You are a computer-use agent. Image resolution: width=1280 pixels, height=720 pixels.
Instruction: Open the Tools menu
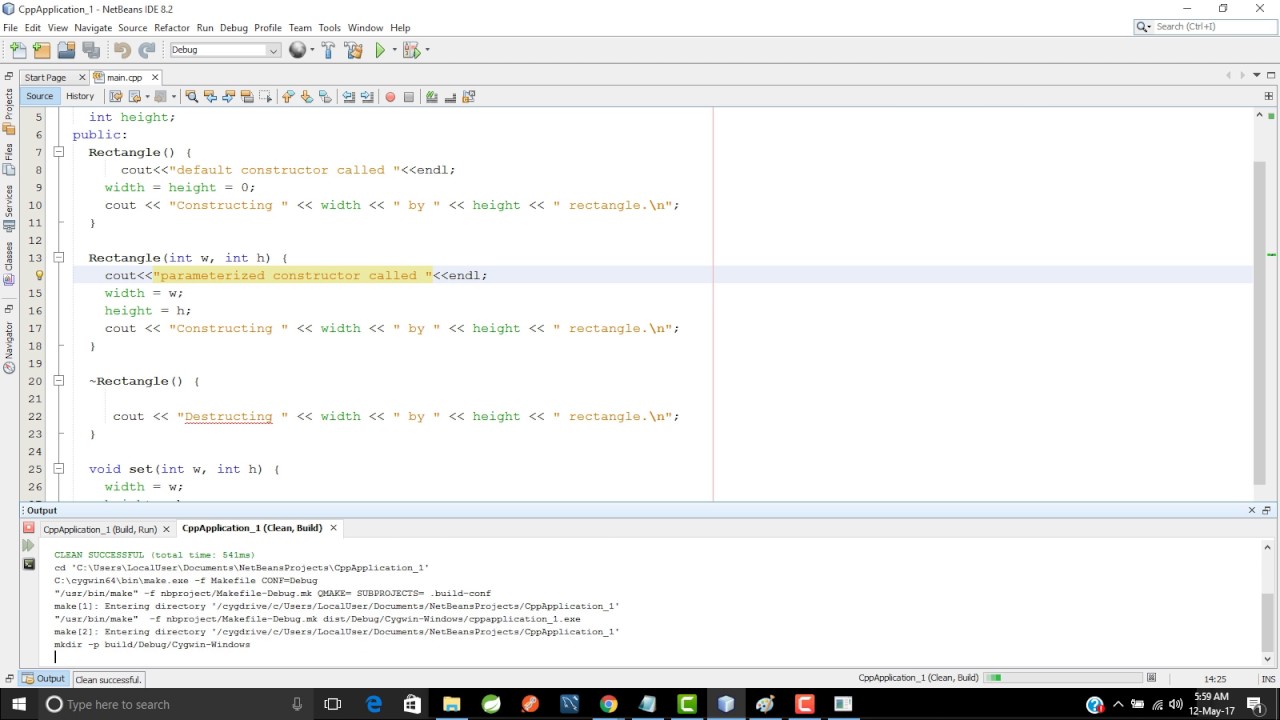tap(329, 28)
